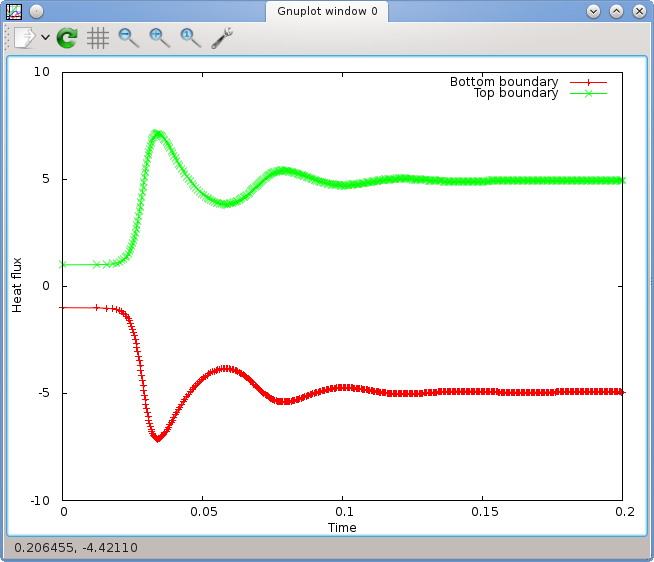Toggle the Top boundary legend entry
The height and width of the screenshot is (562, 654).
pos(515,93)
